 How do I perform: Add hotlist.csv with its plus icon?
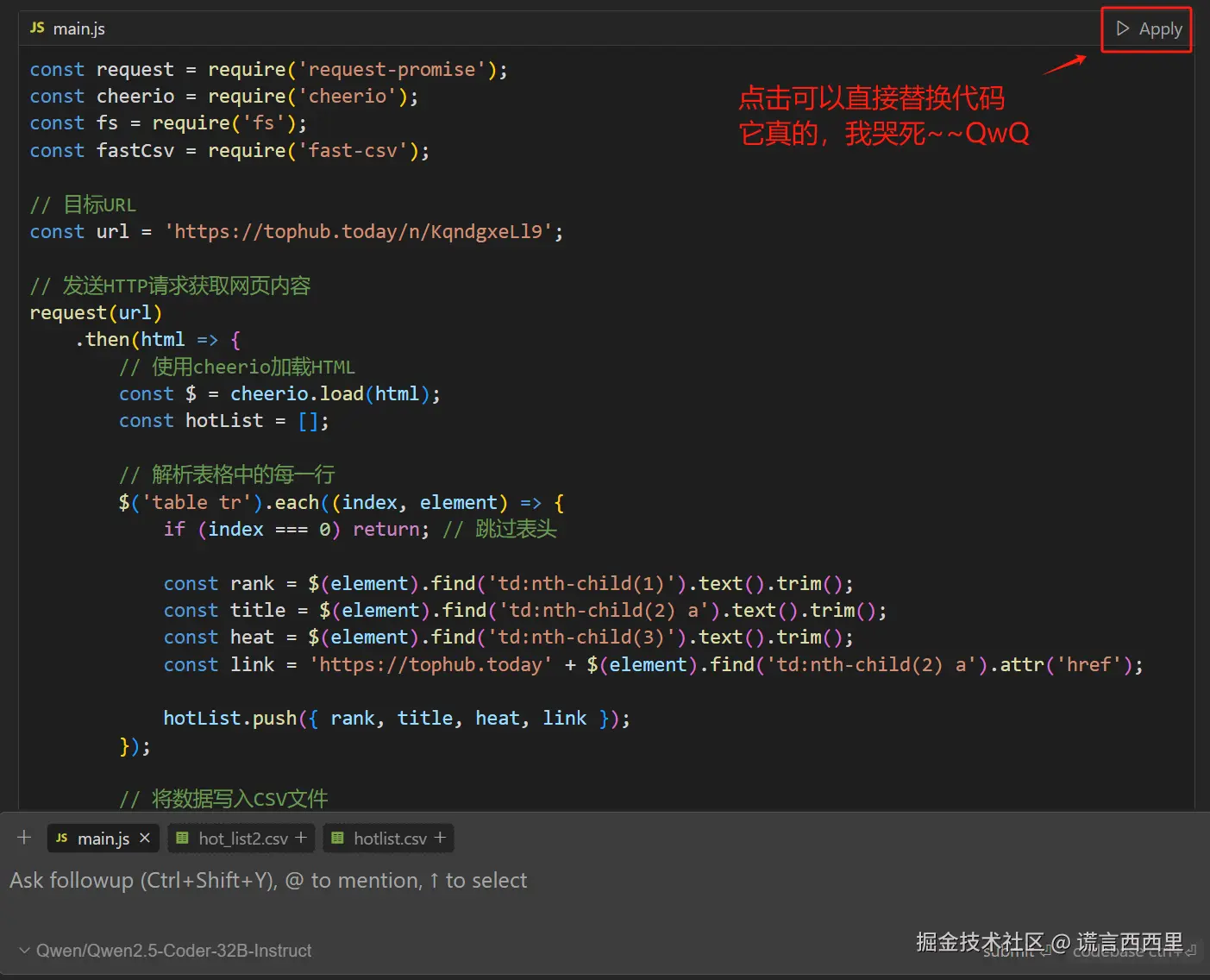click(440, 838)
